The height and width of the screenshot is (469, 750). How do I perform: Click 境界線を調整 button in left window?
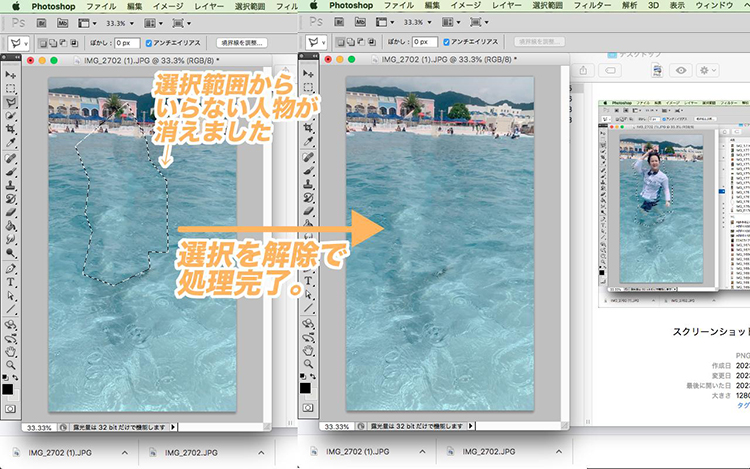[242, 43]
